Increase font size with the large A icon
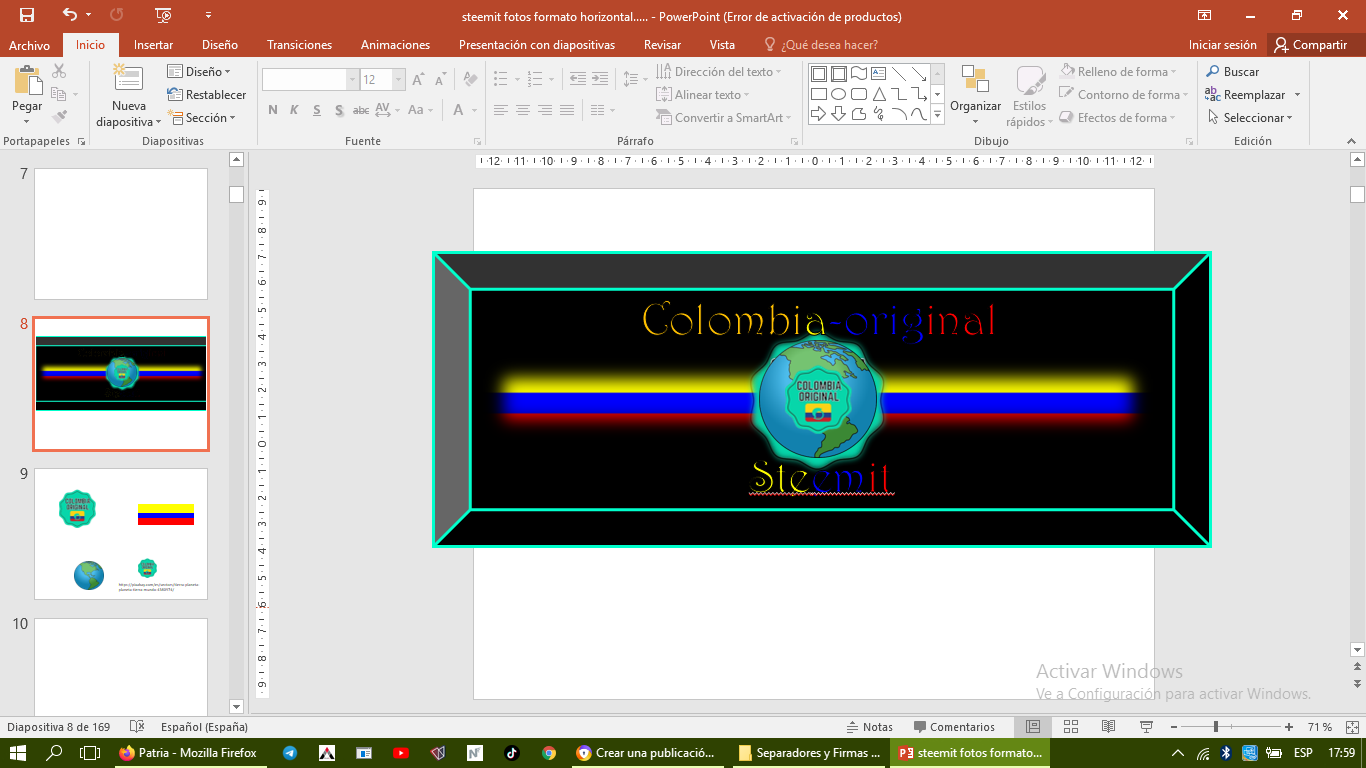Viewport: 1366px width, 768px height. (418, 80)
